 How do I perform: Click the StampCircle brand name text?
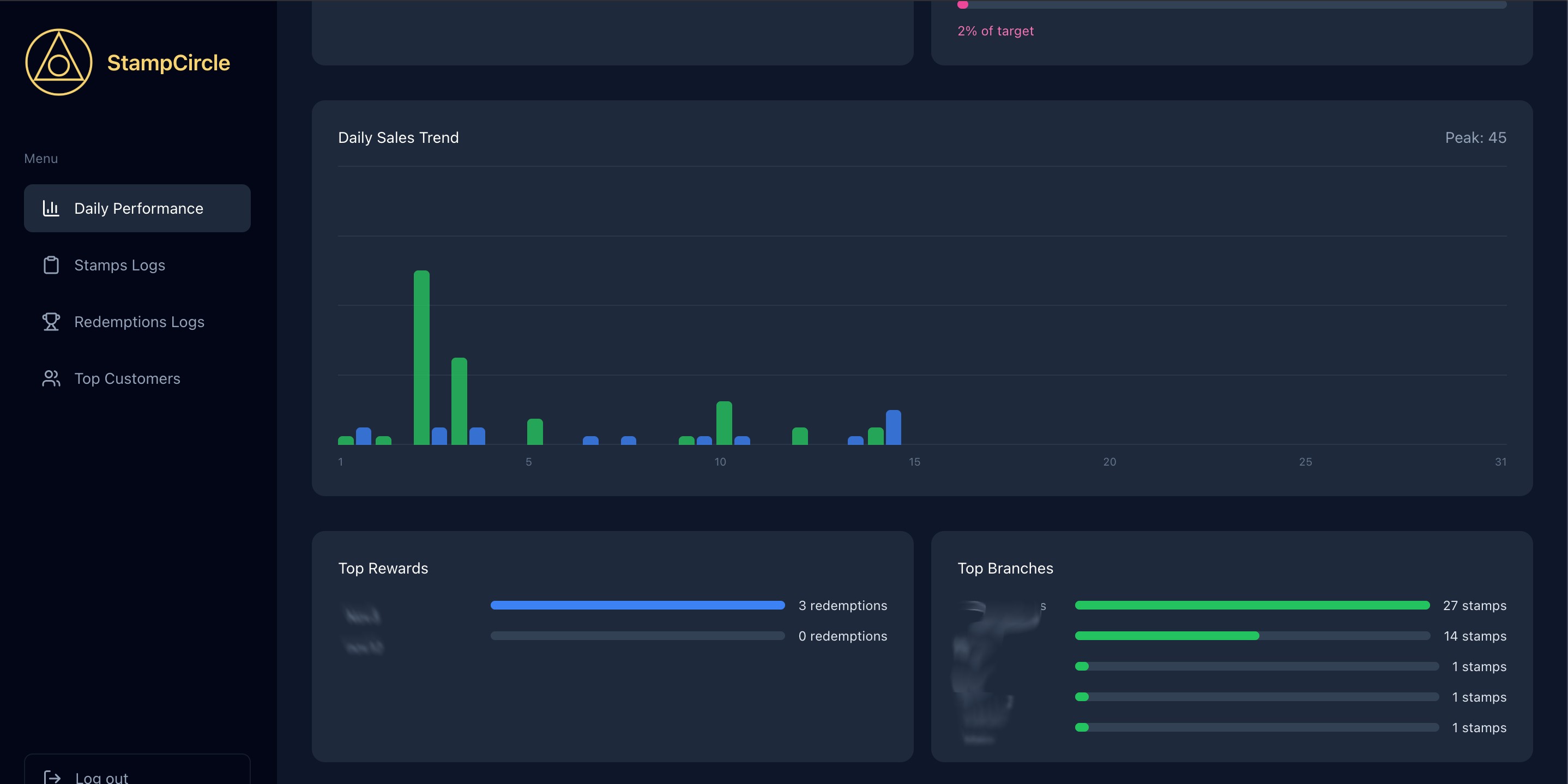tap(168, 63)
